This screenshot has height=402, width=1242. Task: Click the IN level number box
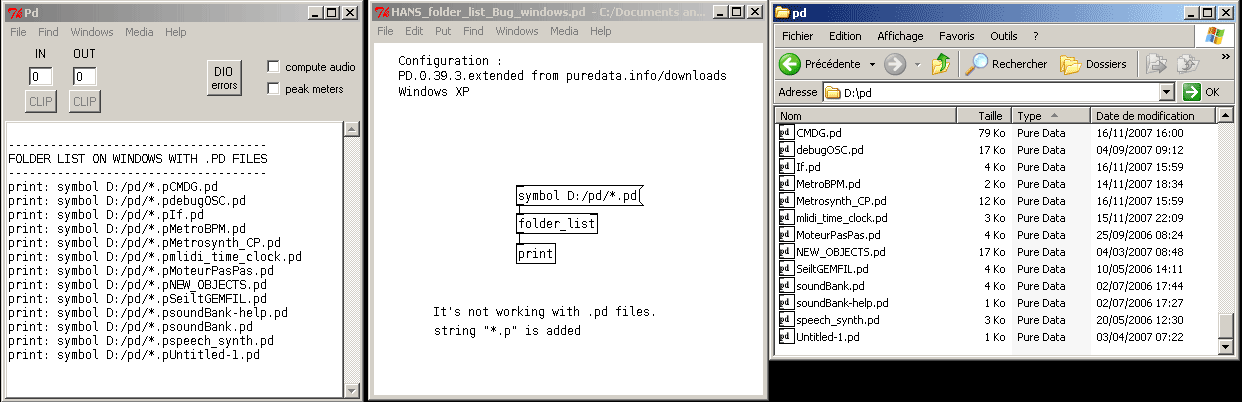[x=41, y=76]
